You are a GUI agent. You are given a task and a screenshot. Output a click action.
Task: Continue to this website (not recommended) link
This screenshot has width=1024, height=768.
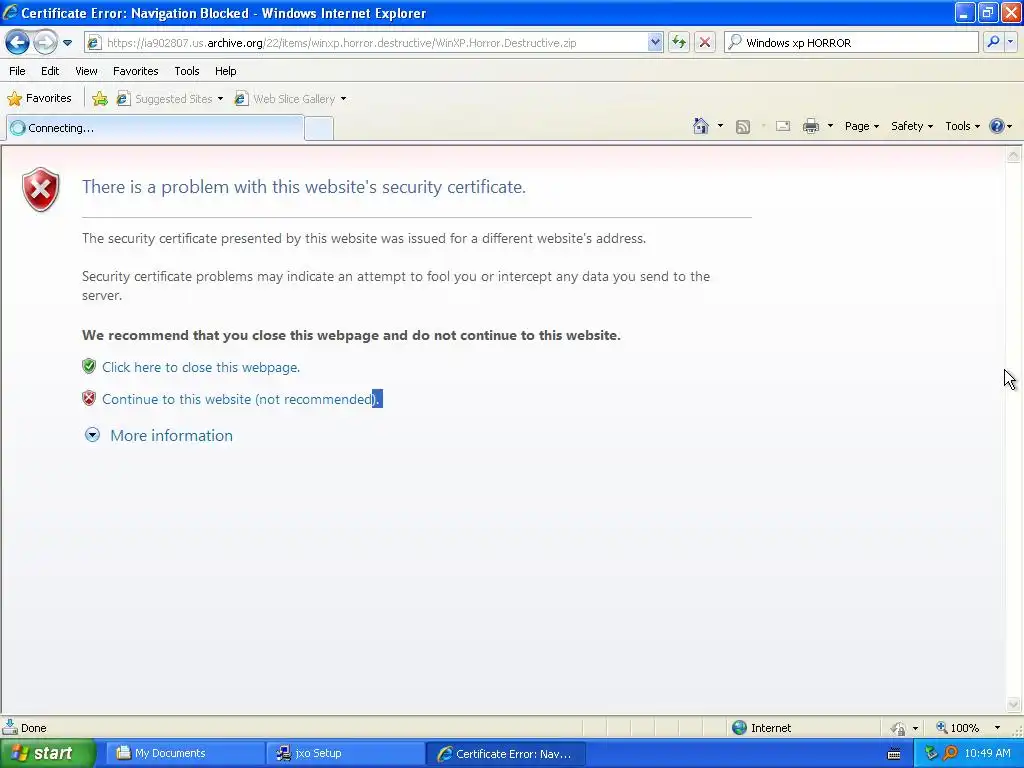tap(242, 399)
